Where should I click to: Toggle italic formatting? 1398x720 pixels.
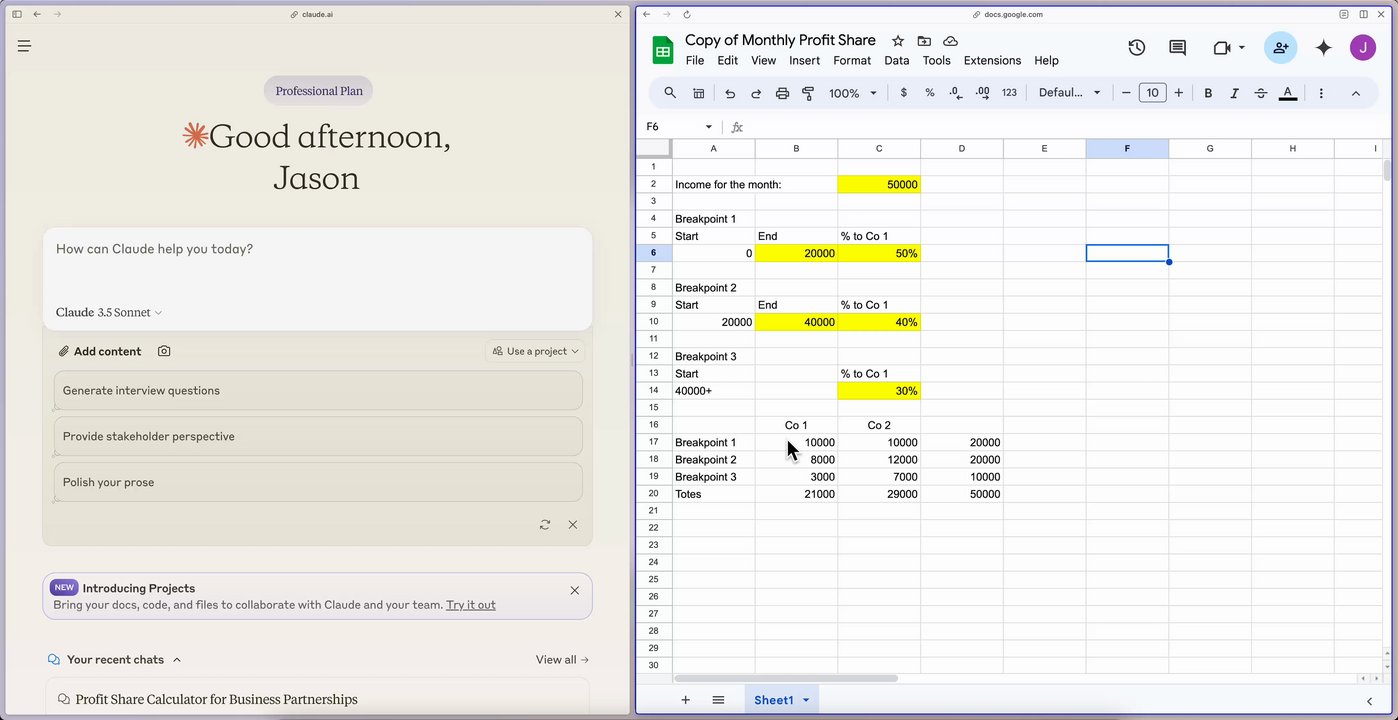[x=1234, y=93]
